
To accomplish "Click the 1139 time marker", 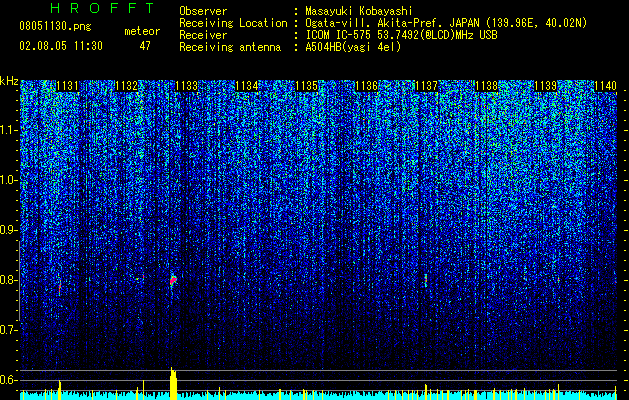I will click(x=546, y=86).
